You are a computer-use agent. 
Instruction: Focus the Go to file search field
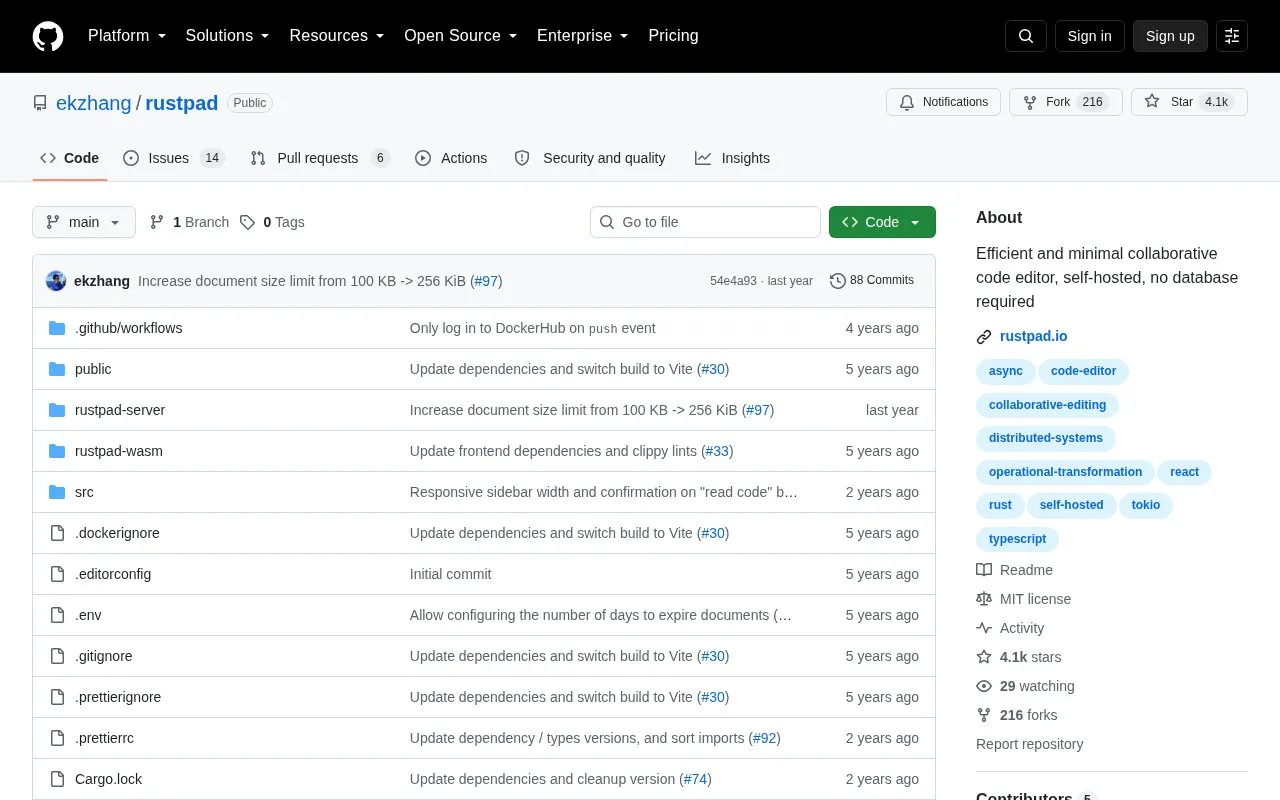[x=705, y=222]
